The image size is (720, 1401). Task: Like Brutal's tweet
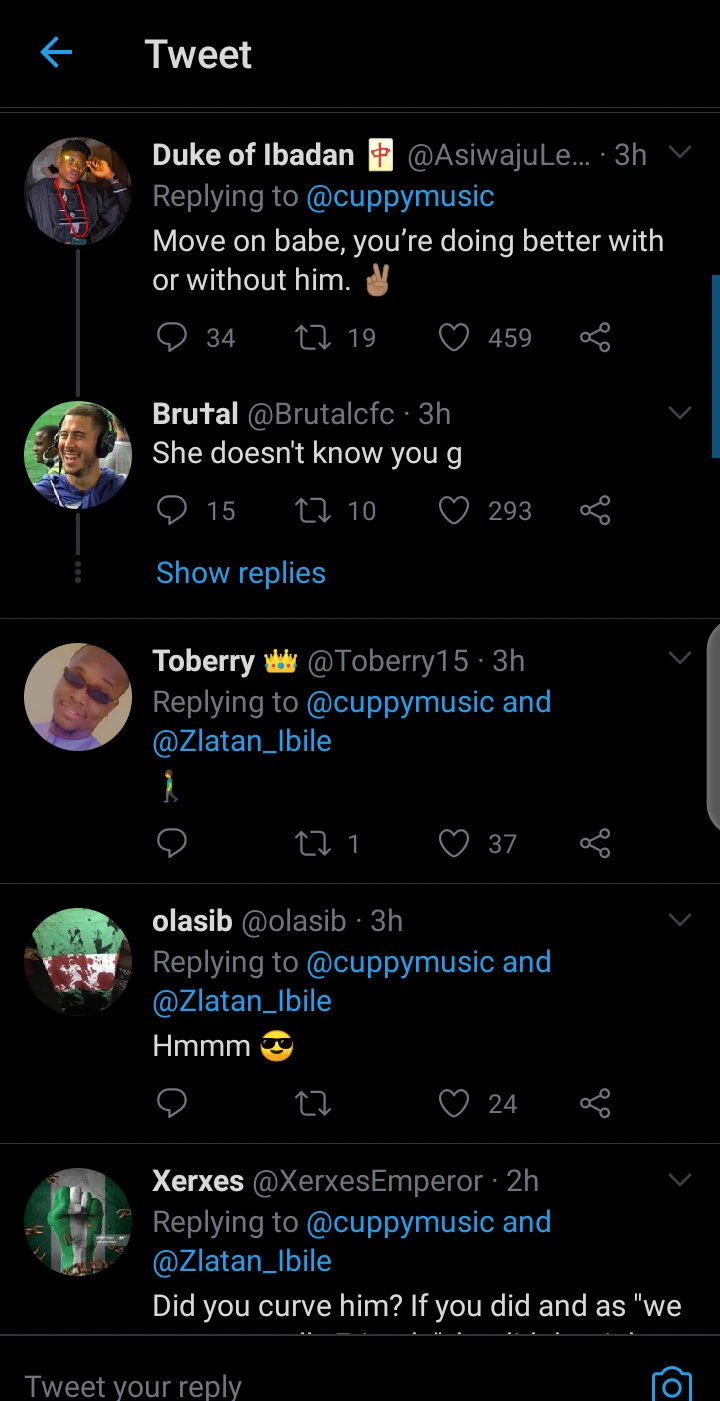pyautogui.click(x=454, y=511)
